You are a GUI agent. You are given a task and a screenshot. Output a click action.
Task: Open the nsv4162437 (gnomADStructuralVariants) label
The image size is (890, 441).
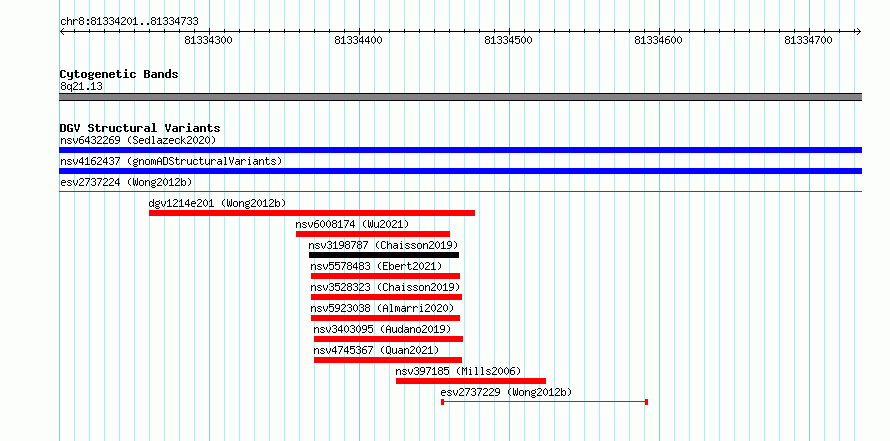pyautogui.click(x=171, y=161)
